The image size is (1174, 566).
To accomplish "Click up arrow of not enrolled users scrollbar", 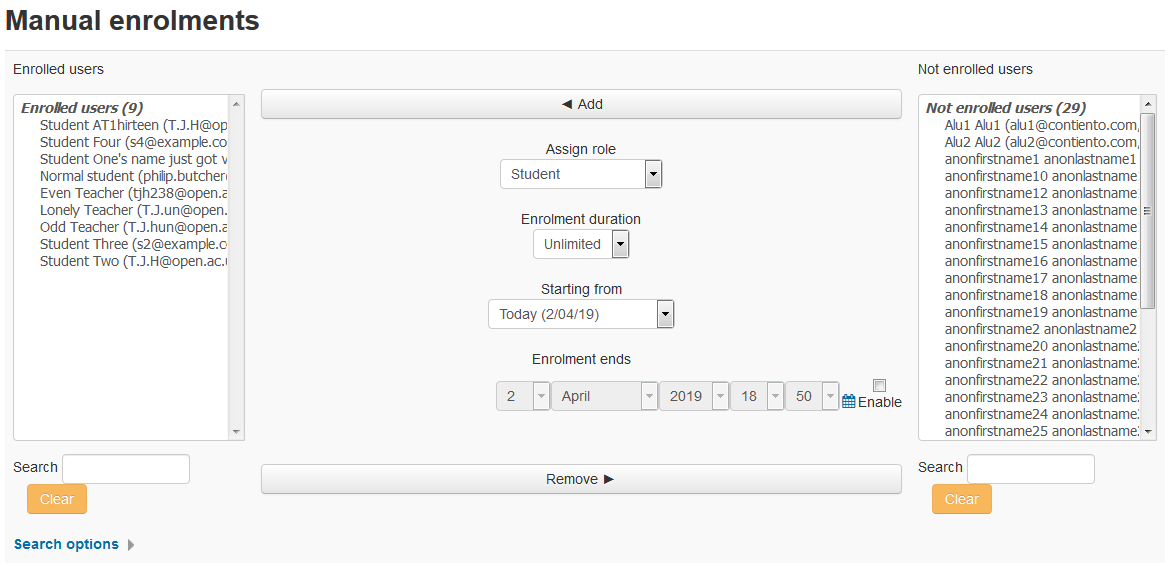I will point(1148,103).
